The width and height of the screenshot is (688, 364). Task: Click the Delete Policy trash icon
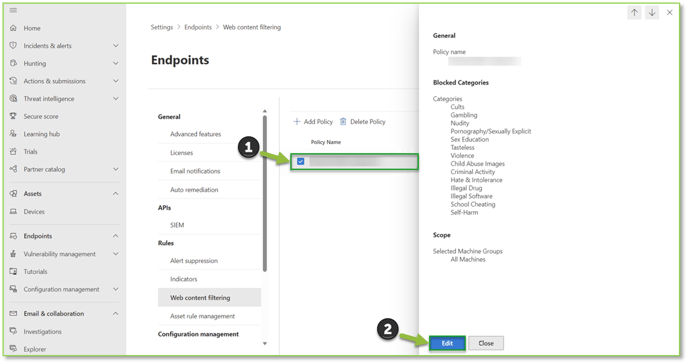click(x=343, y=121)
